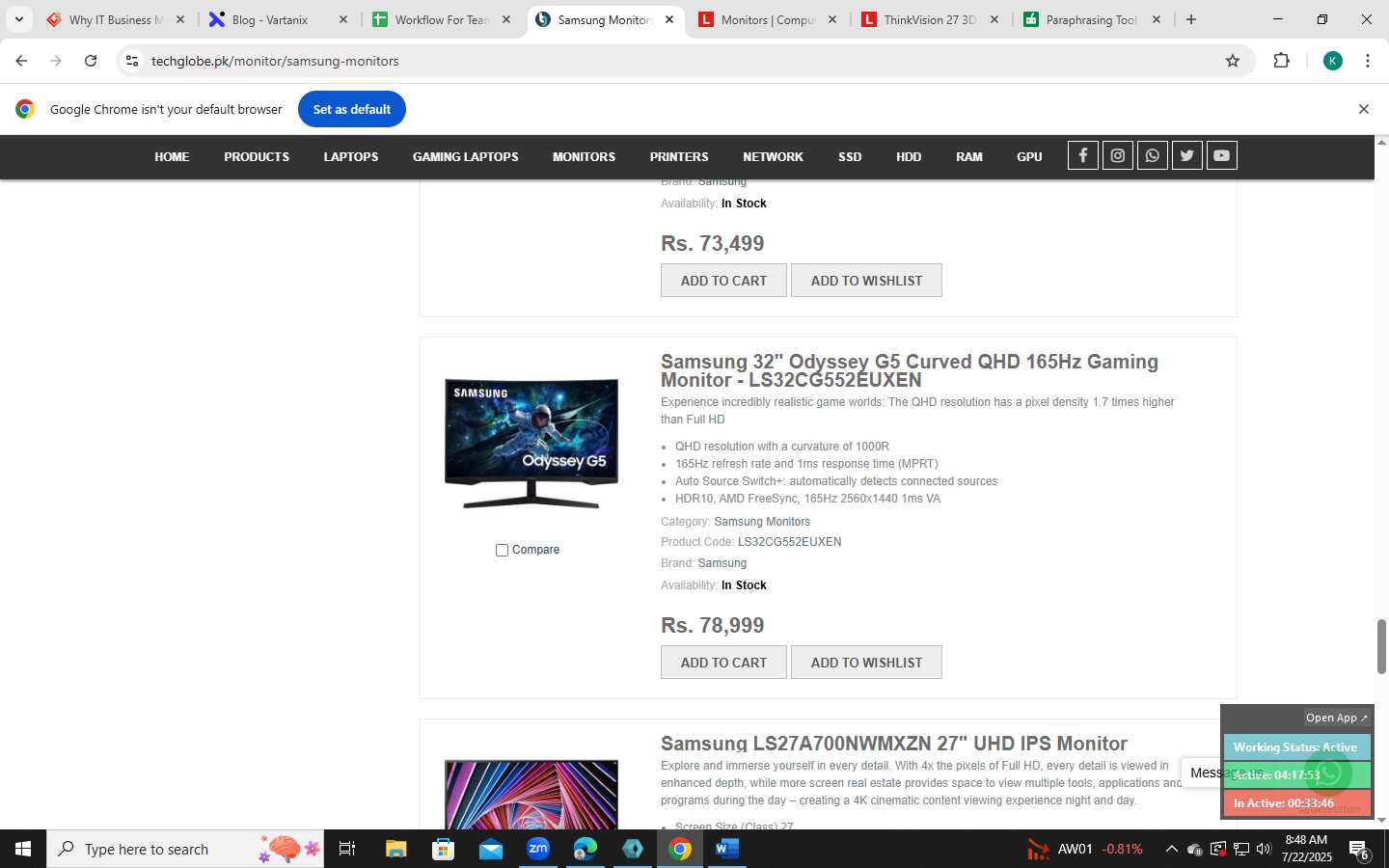Switch to the Paraphrasing Tool tab
Image resolution: width=1389 pixels, height=868 pixels.
click(x=1095, y=19)
